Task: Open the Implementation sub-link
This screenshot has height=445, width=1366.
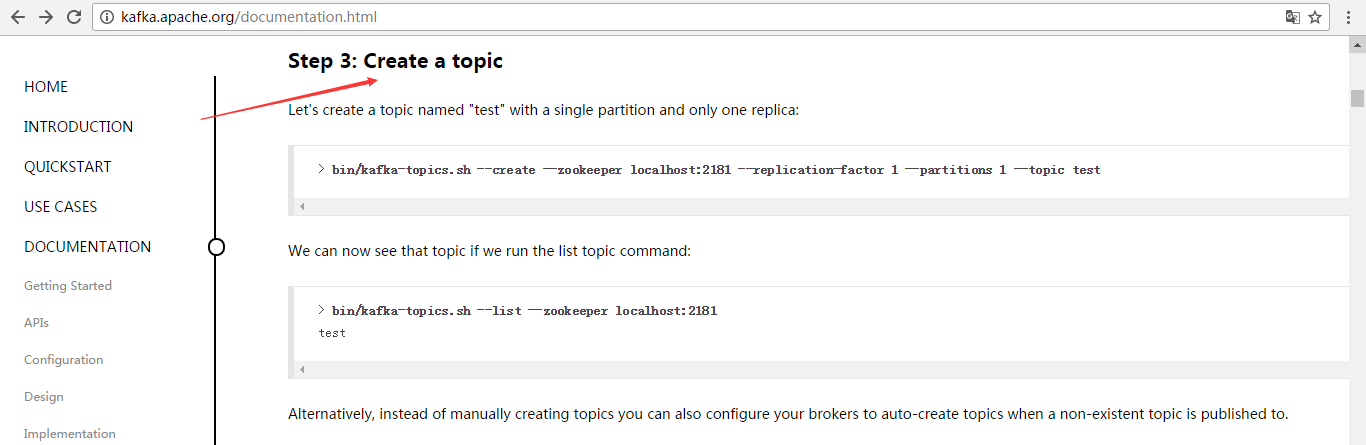Action: coord(70,434)
